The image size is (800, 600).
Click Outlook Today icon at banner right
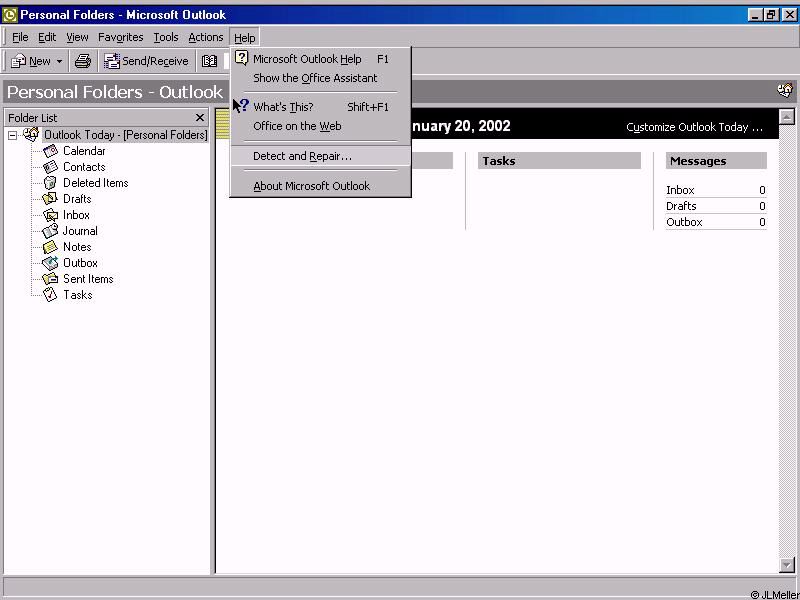785,91
